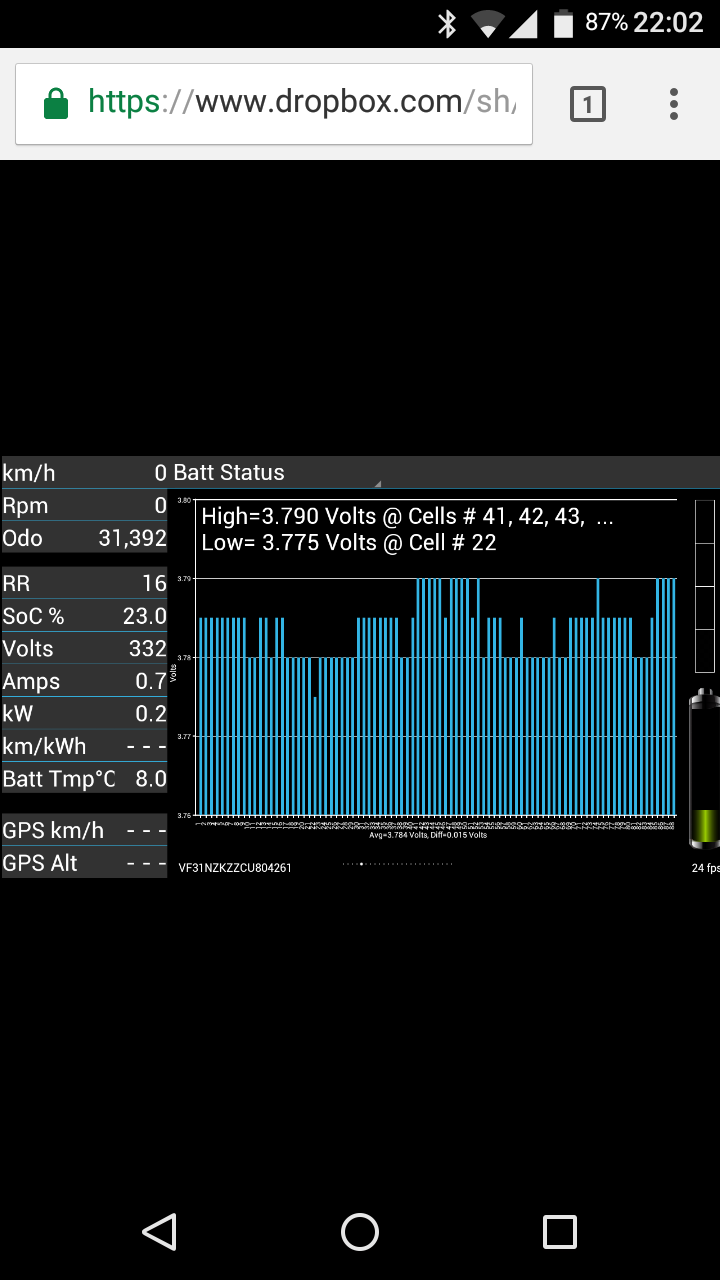The width and height of the screenshot is (720, 1280).
Task: Tap the page indicator dots below chart
Action: [x=397, y=863]
